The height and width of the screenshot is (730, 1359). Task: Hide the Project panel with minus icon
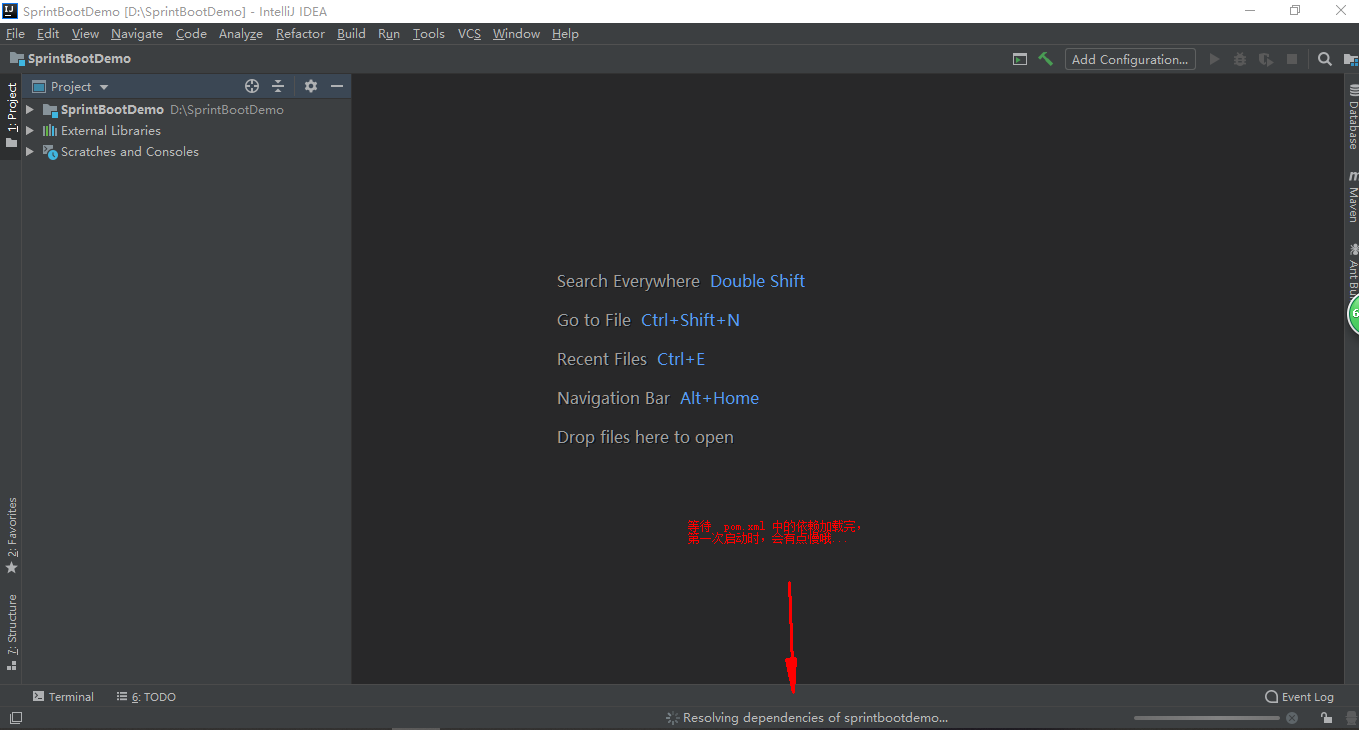tap(337, 86)
